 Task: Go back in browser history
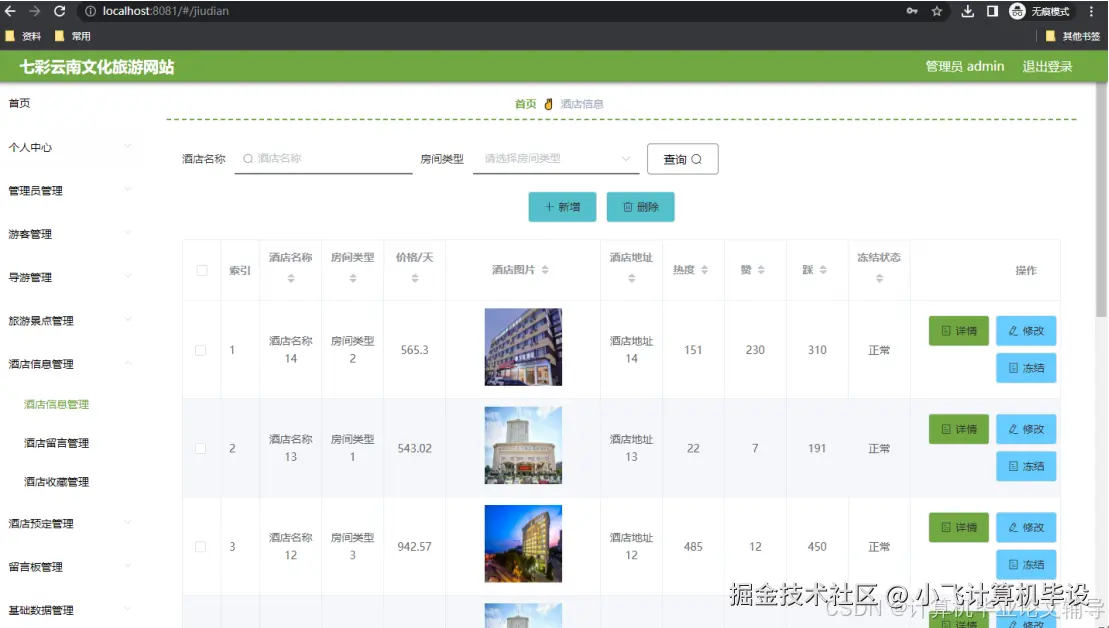tap(10, 11)
